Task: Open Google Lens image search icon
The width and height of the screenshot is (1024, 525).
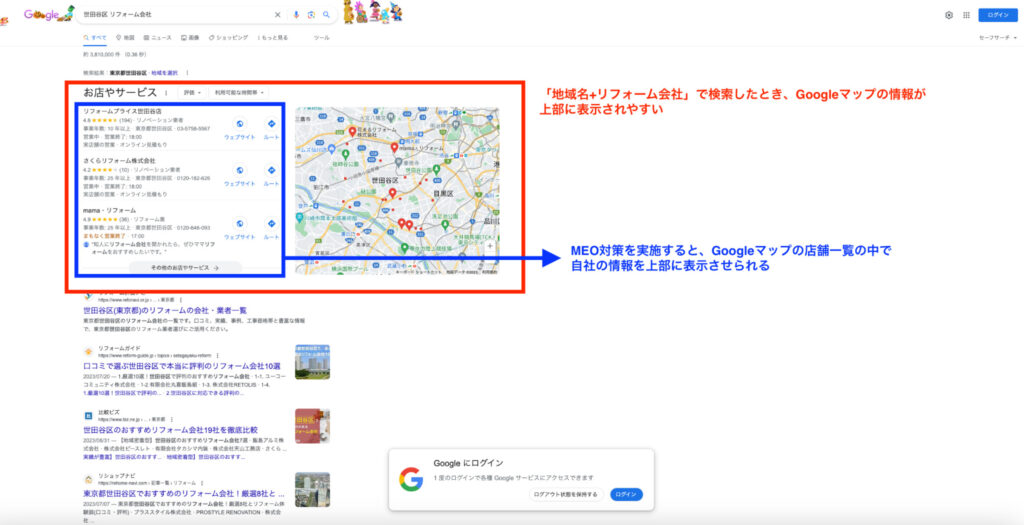Action: point(311,15)
